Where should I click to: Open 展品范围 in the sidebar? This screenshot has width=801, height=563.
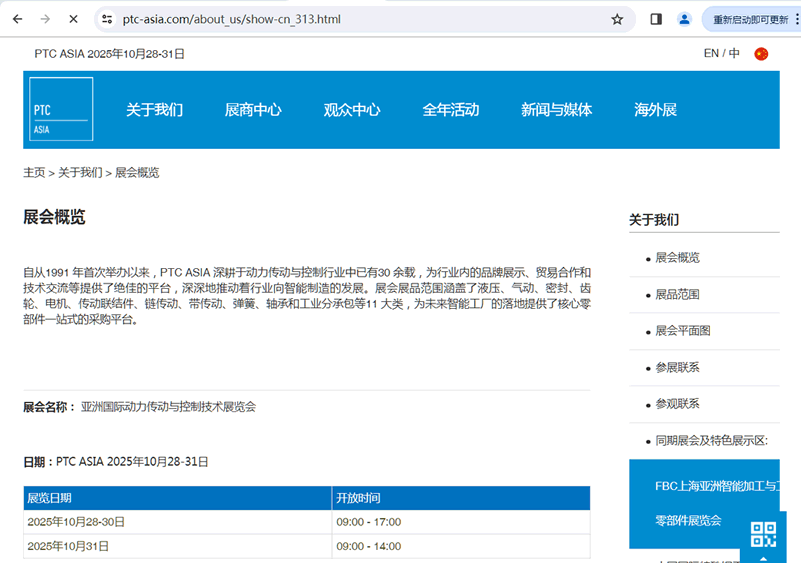[677, 294]
